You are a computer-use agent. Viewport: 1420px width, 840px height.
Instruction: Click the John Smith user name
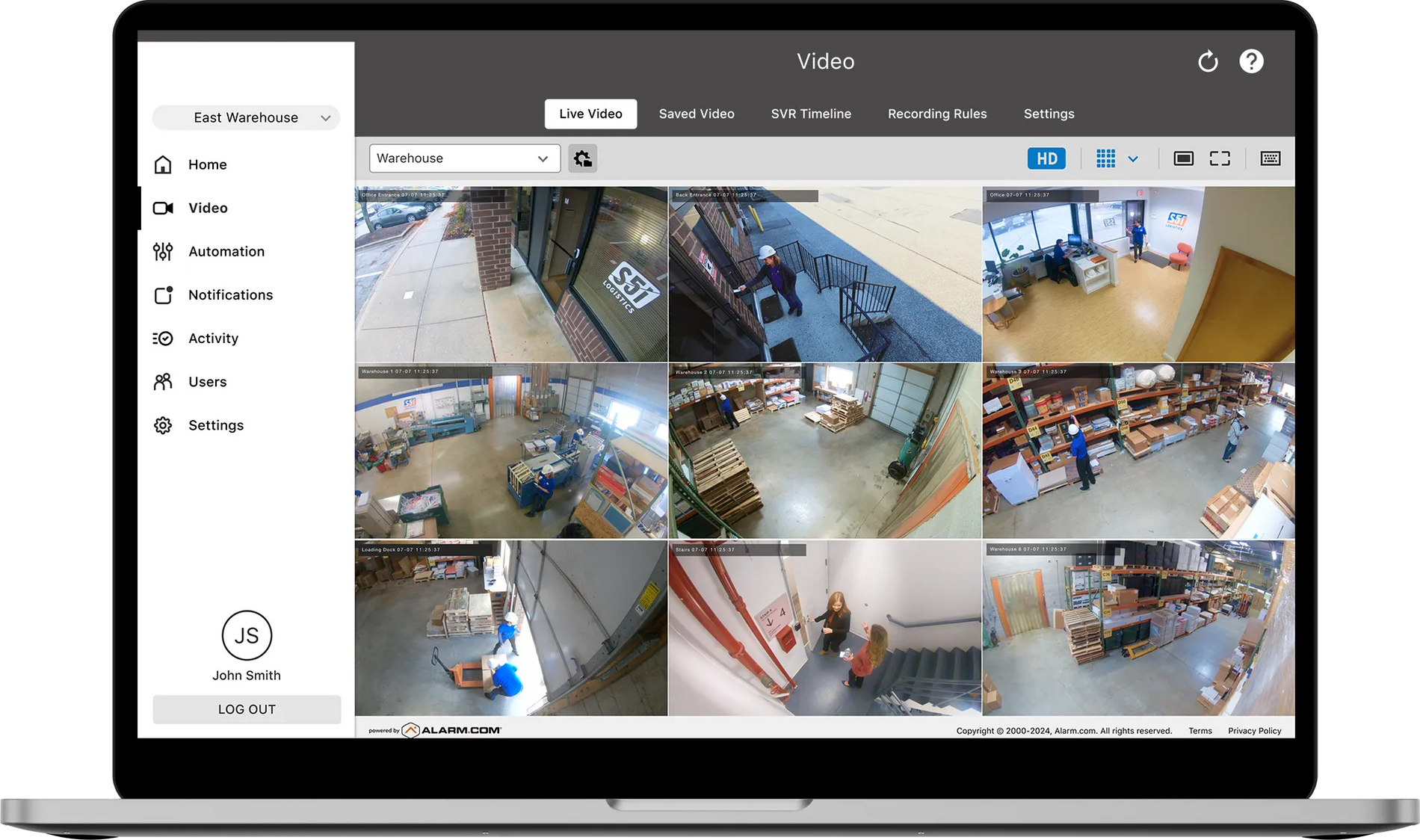[x=247, y=676]
